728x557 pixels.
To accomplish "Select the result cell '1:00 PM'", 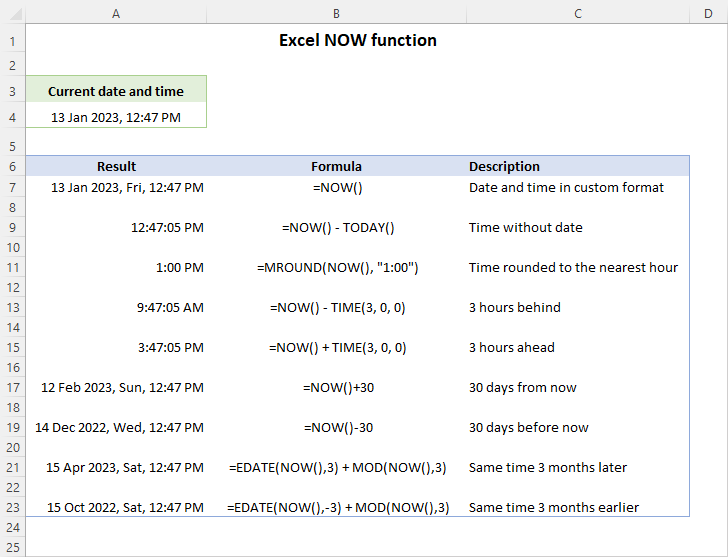I will pyautogui.click(x=116, y=267).
